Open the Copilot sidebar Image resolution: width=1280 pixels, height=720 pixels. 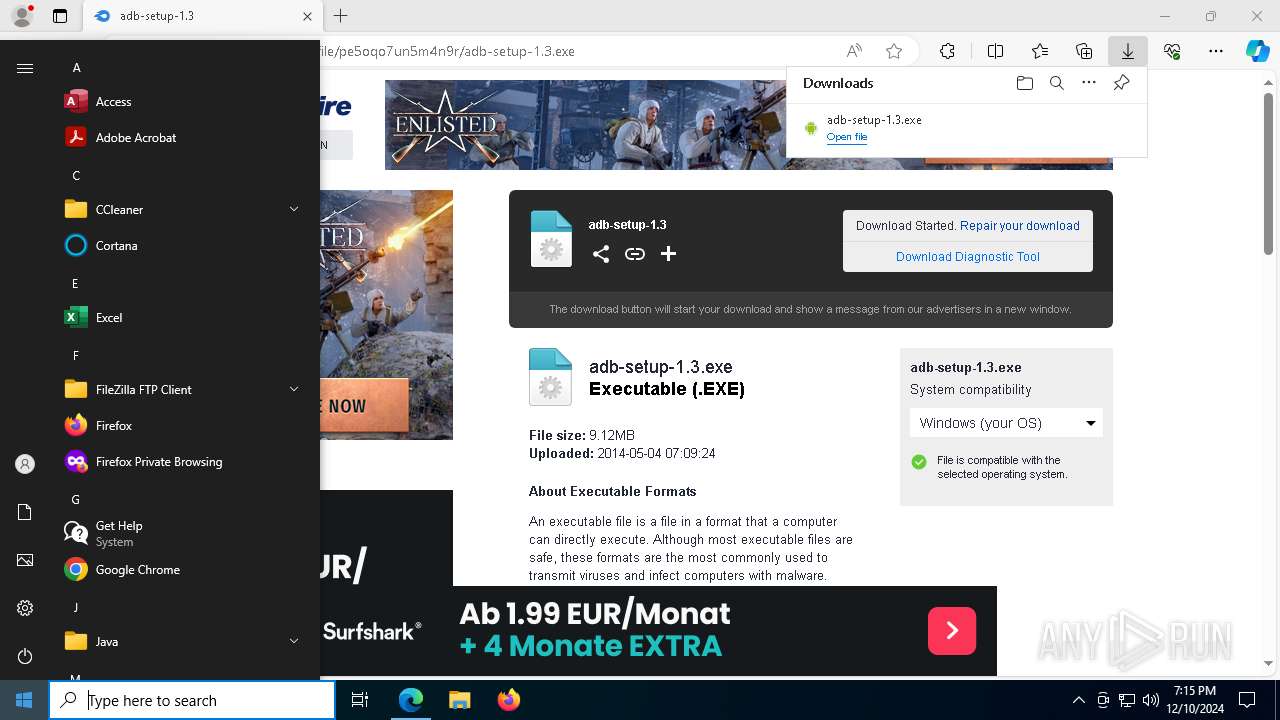1258,51
